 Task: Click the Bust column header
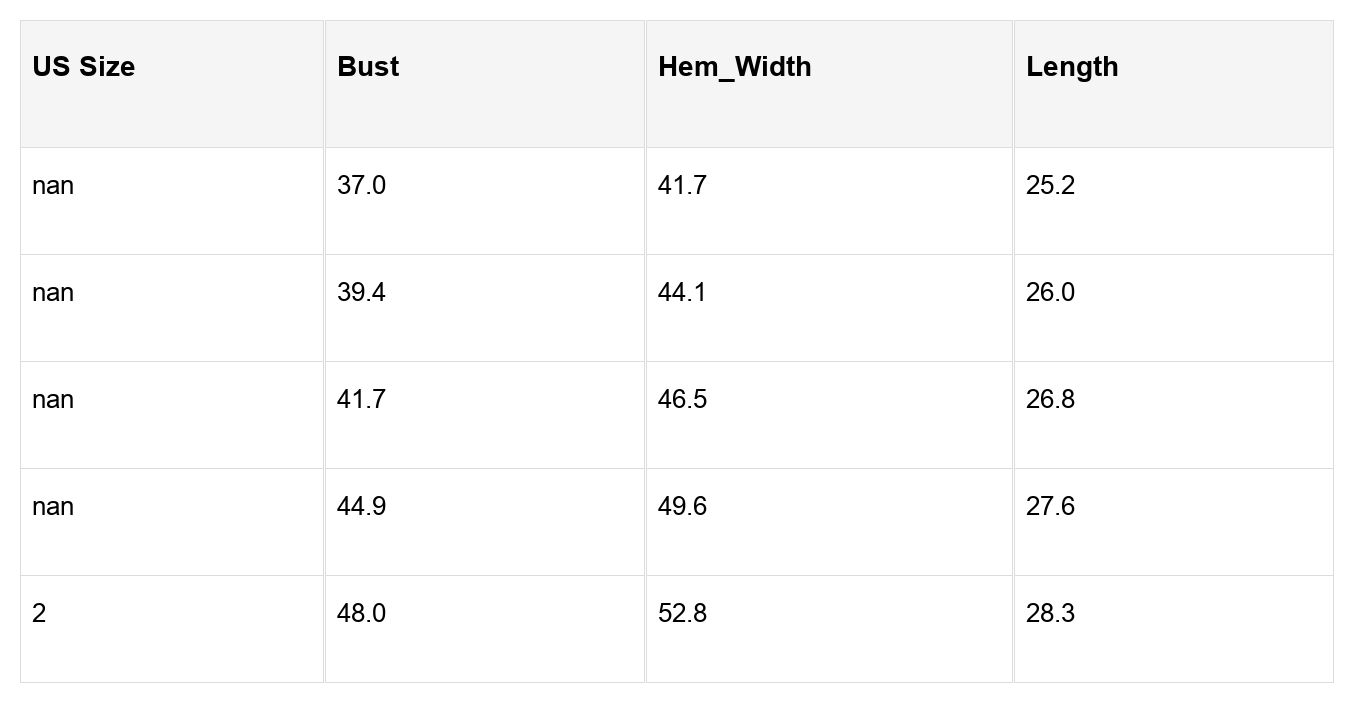368,67
